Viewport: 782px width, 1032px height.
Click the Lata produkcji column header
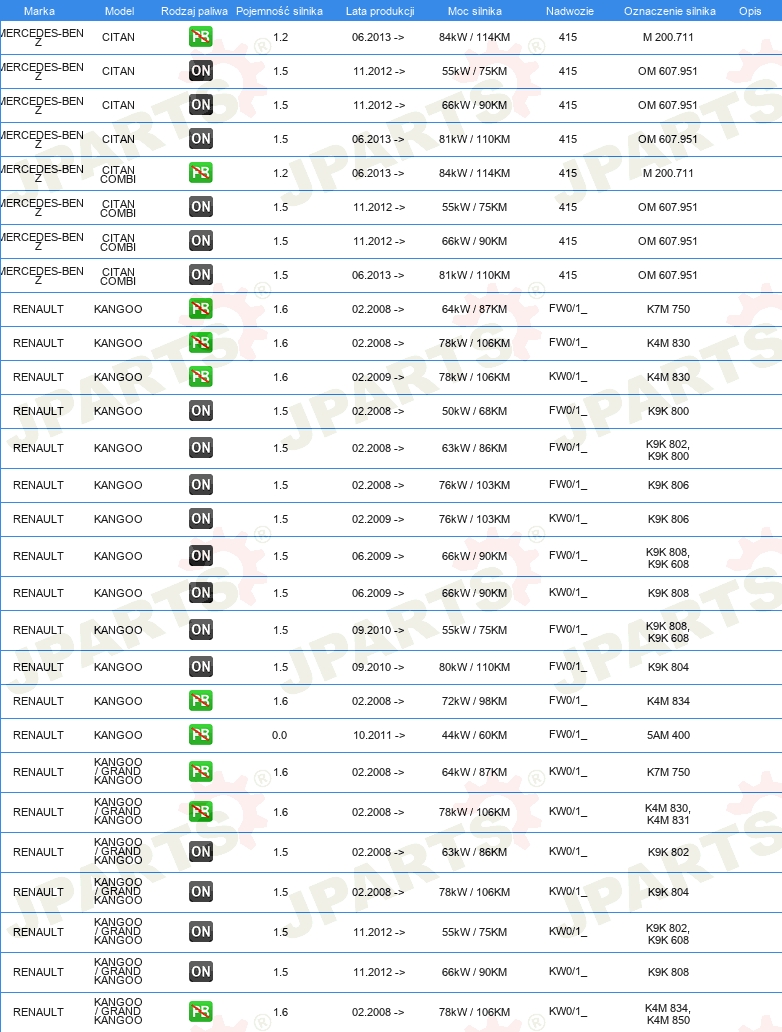click(x=380, y=11)
